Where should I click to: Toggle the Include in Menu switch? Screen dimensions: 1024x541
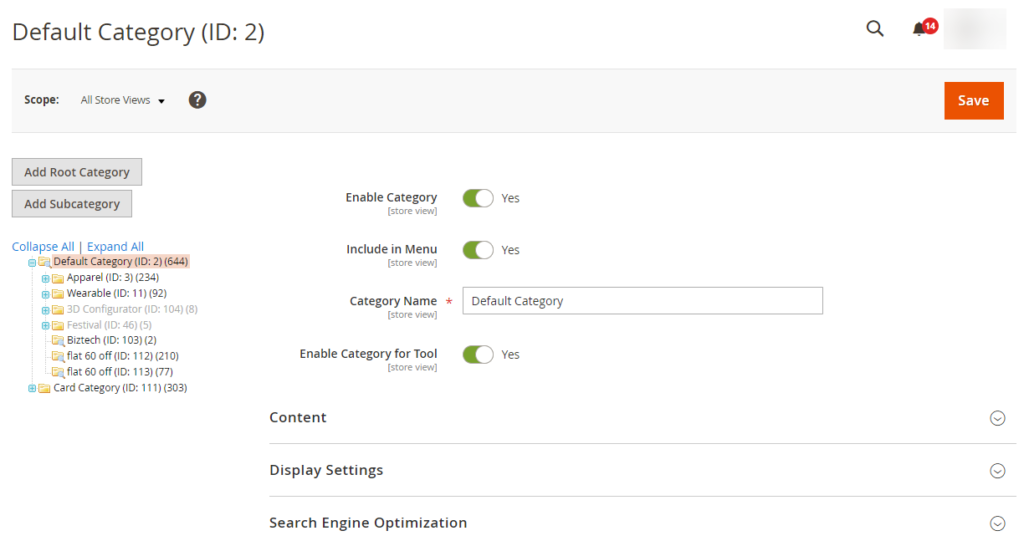click(x=478, y=250)
